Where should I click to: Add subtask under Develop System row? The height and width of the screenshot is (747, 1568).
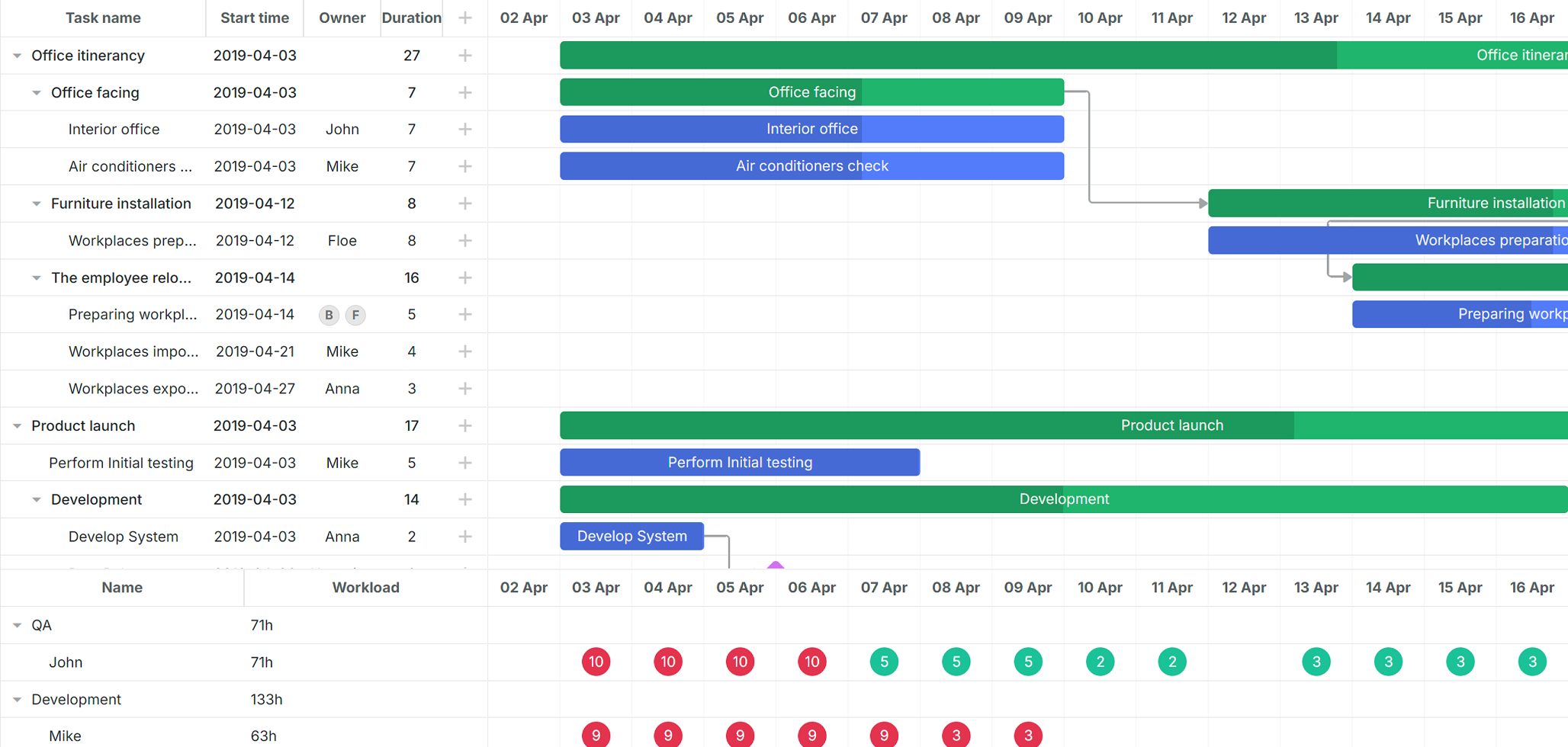pos(465,537)
